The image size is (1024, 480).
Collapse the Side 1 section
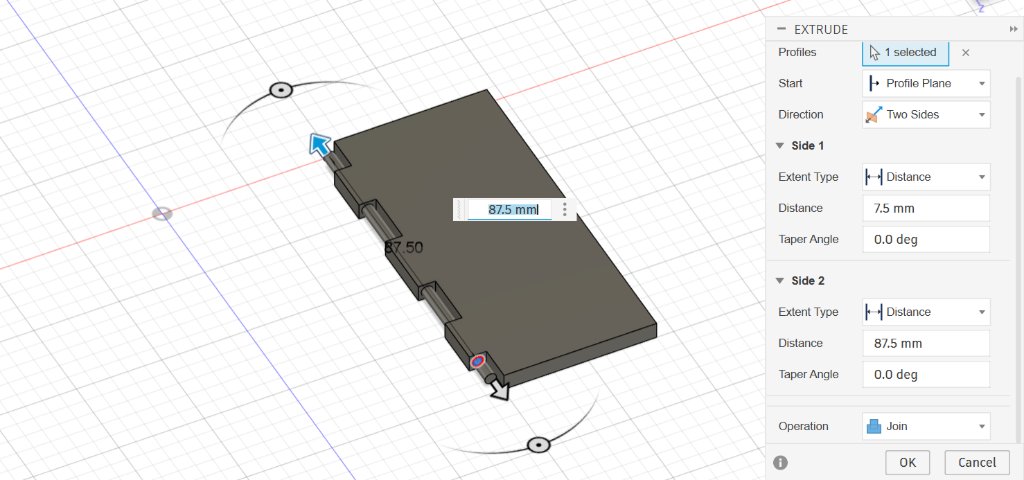point(779,146)
